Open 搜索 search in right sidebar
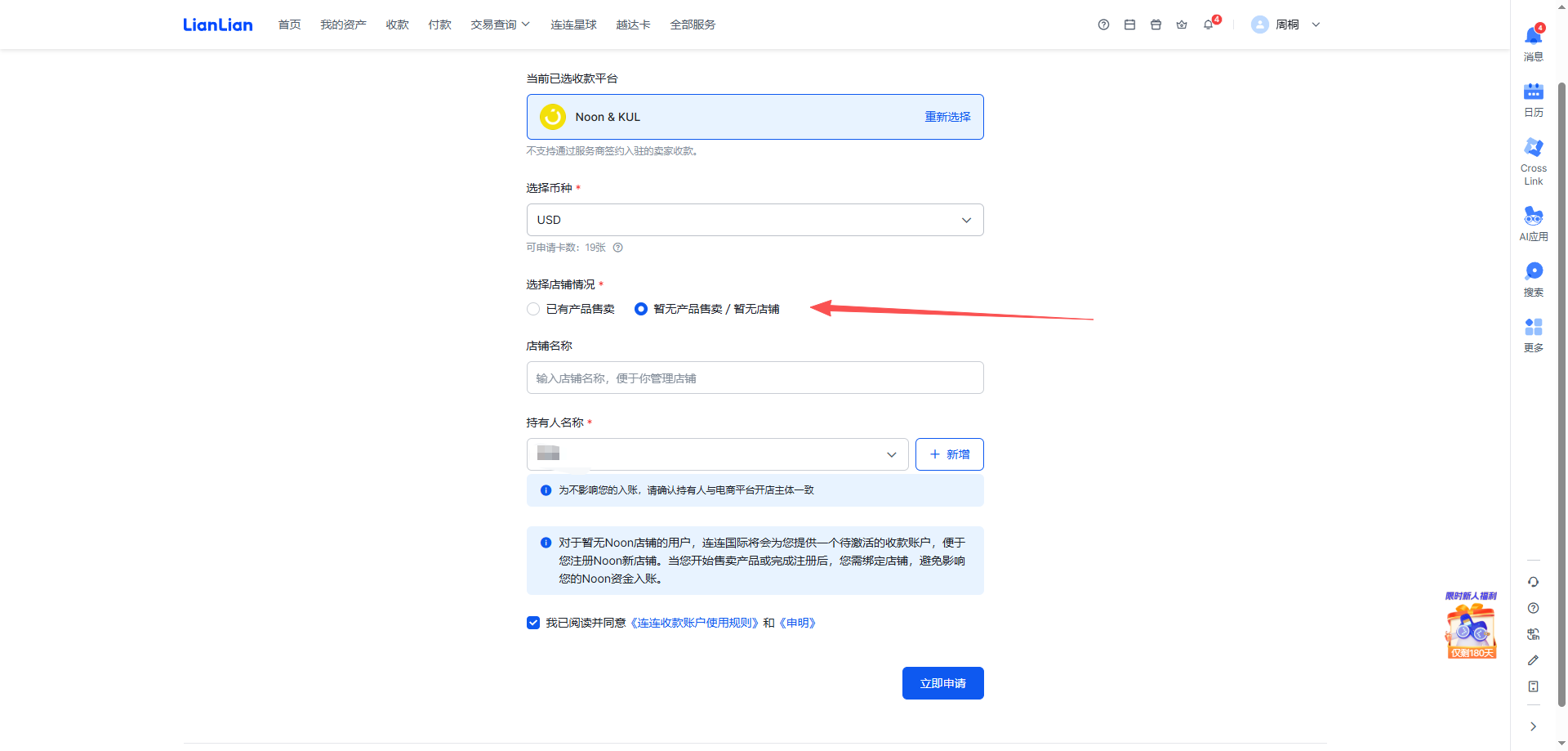This screenshot has width=1568, height=751. tap(1534, 279)
